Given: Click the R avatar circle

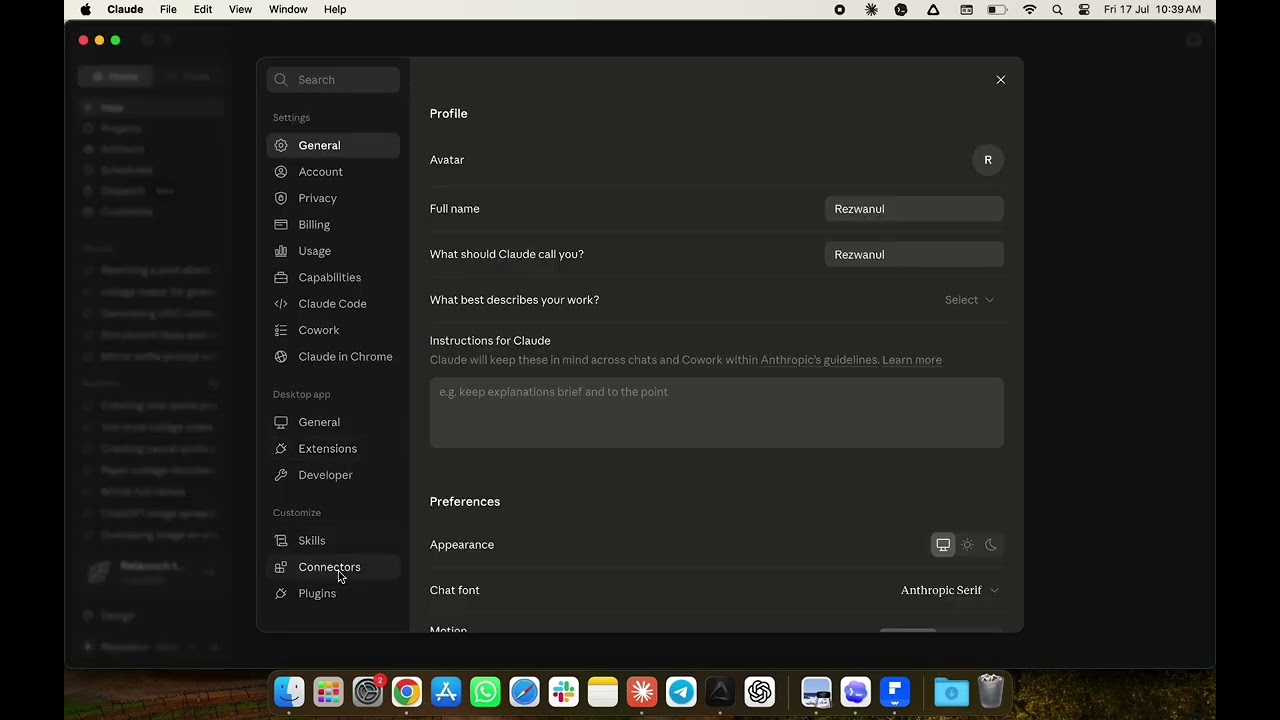Looking at the screenshot, I should point(988,160).
